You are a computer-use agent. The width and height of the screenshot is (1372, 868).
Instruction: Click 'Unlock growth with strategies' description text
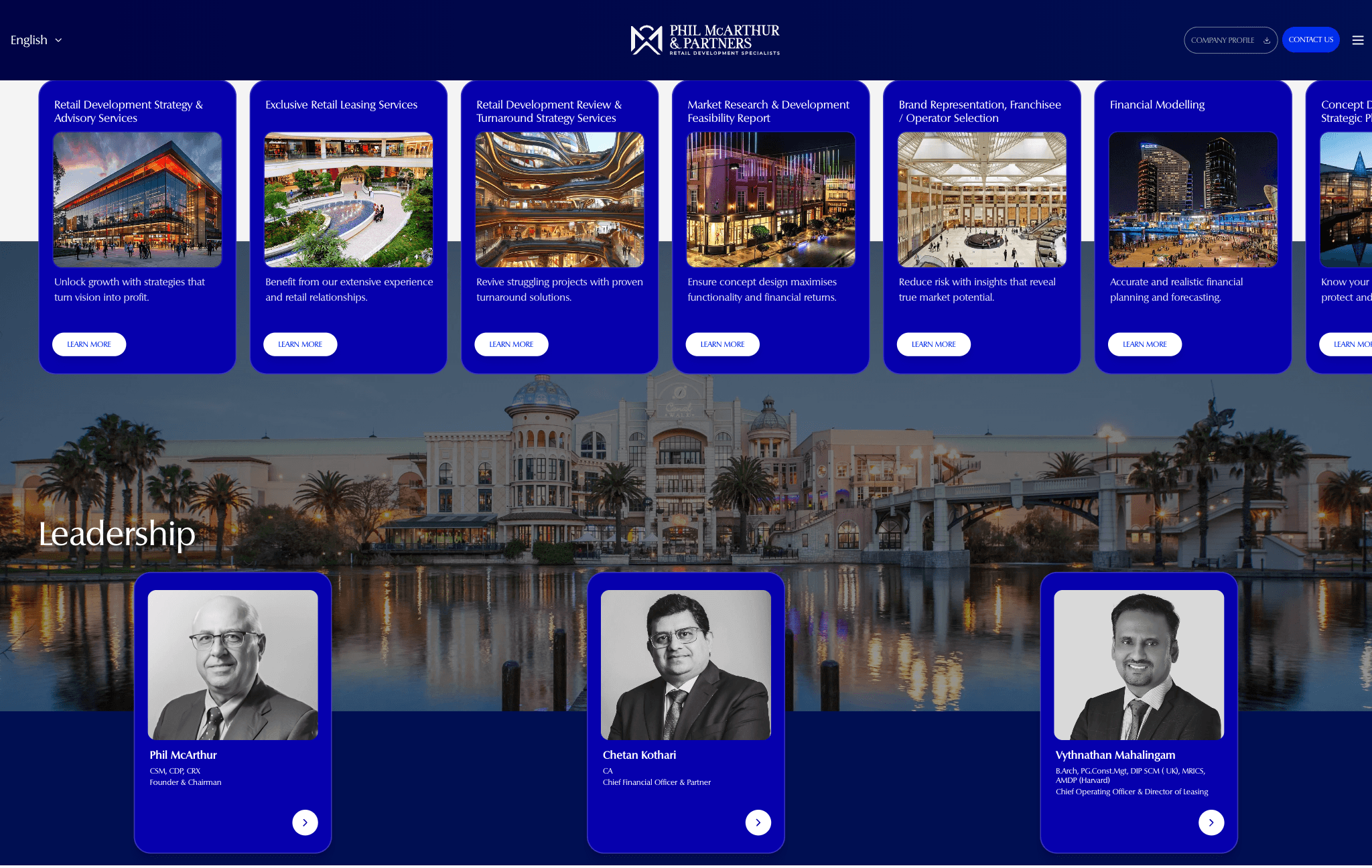[x=129, y=289]
